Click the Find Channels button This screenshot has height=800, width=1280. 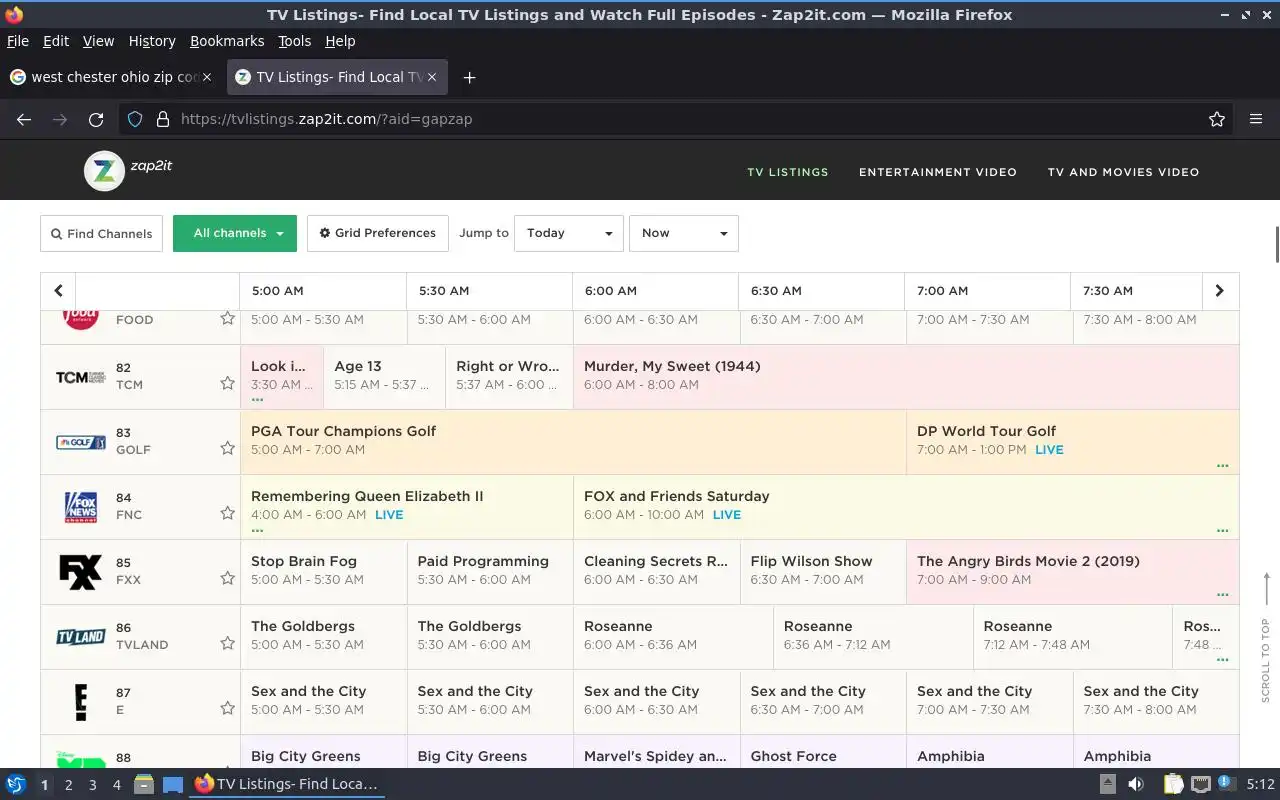coord(101,233)
